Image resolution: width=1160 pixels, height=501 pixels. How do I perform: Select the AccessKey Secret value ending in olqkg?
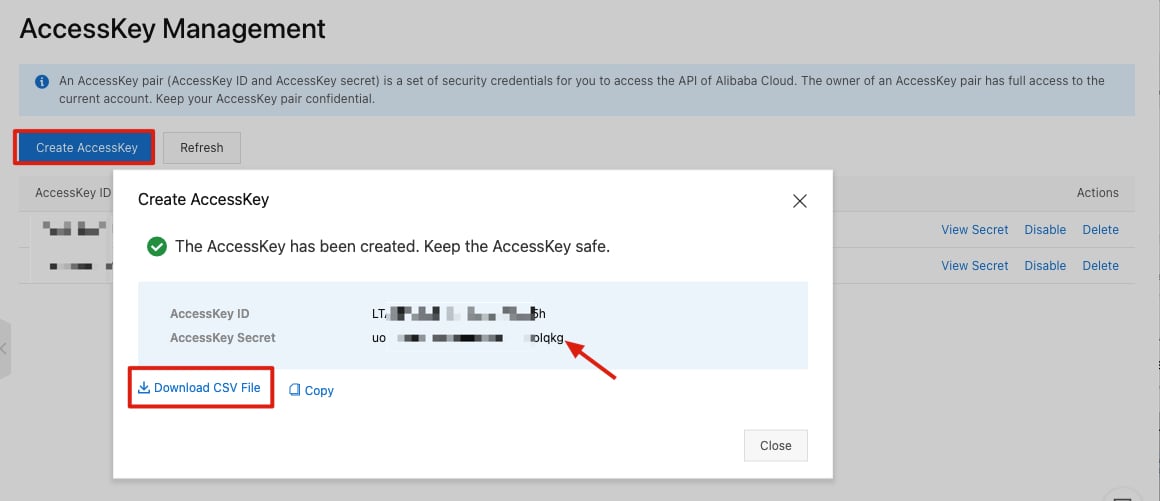pyautogui.click(x=468, y=338)
